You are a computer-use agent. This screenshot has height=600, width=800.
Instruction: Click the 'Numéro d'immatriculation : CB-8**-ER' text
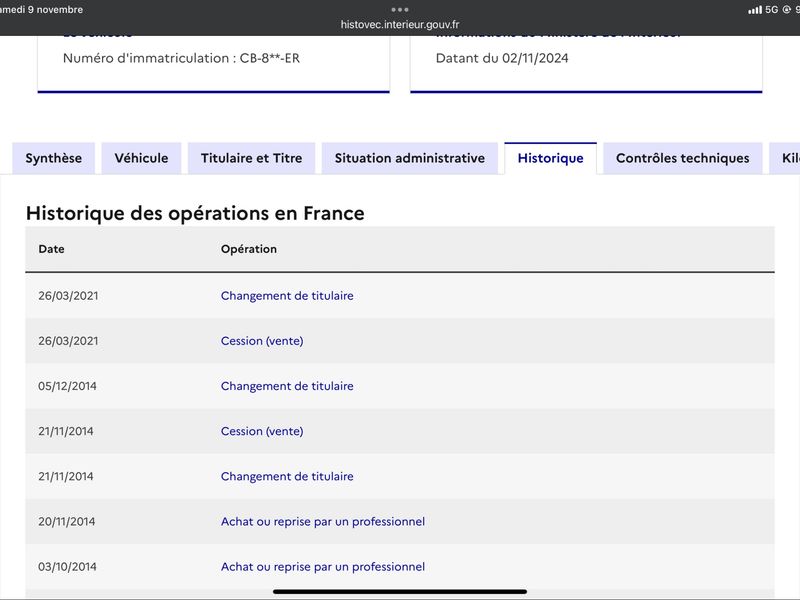tap(181, 58)
